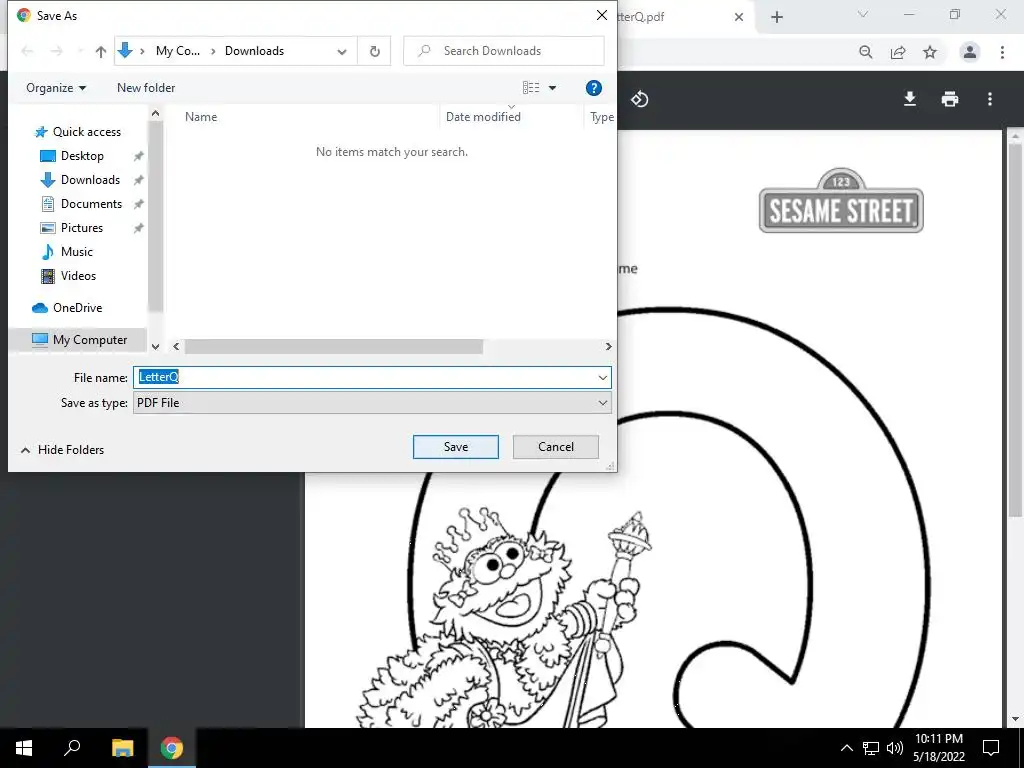Image resolution: width=1024 pixels, height=768 pixels.
Task: Click the Chrome zoom magnifier icon
Action: (x=866, y=52)
